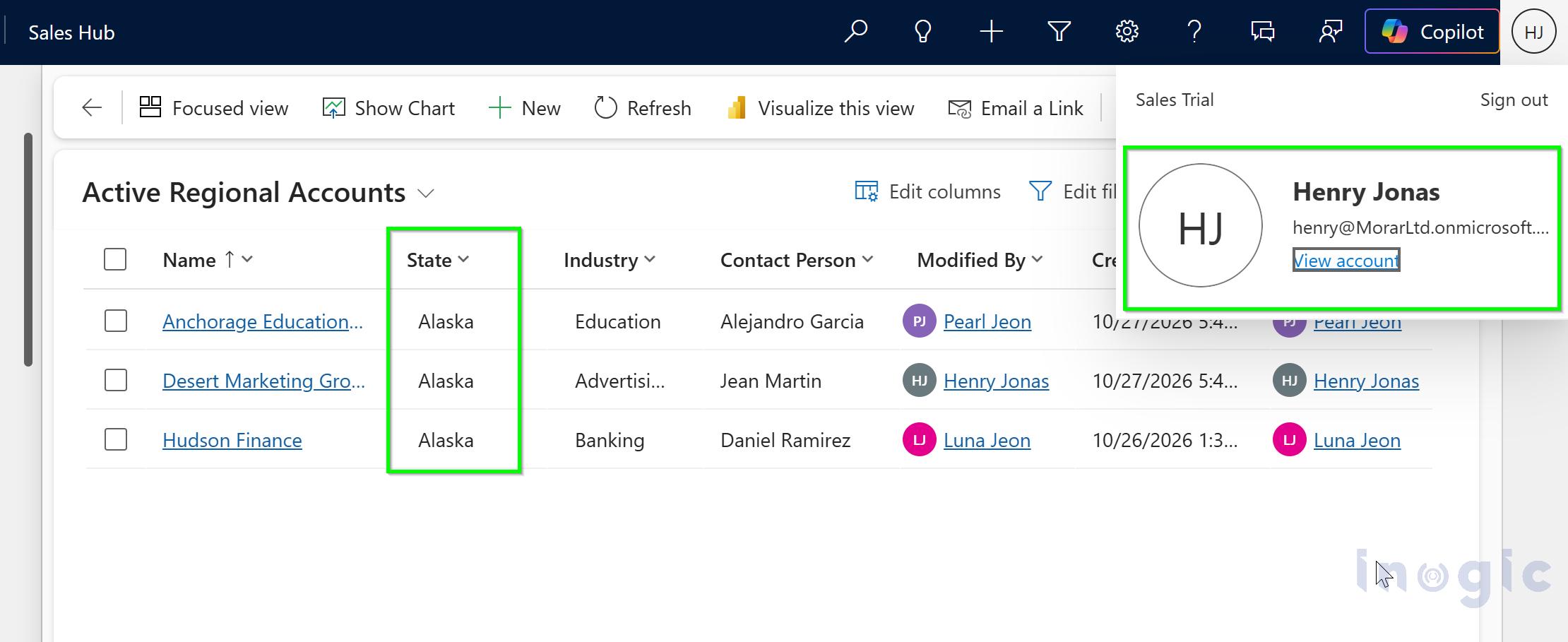The height and width of the screenshot is (642, 1568).
Task: Sign out of the account
Action: point(1514,100)
